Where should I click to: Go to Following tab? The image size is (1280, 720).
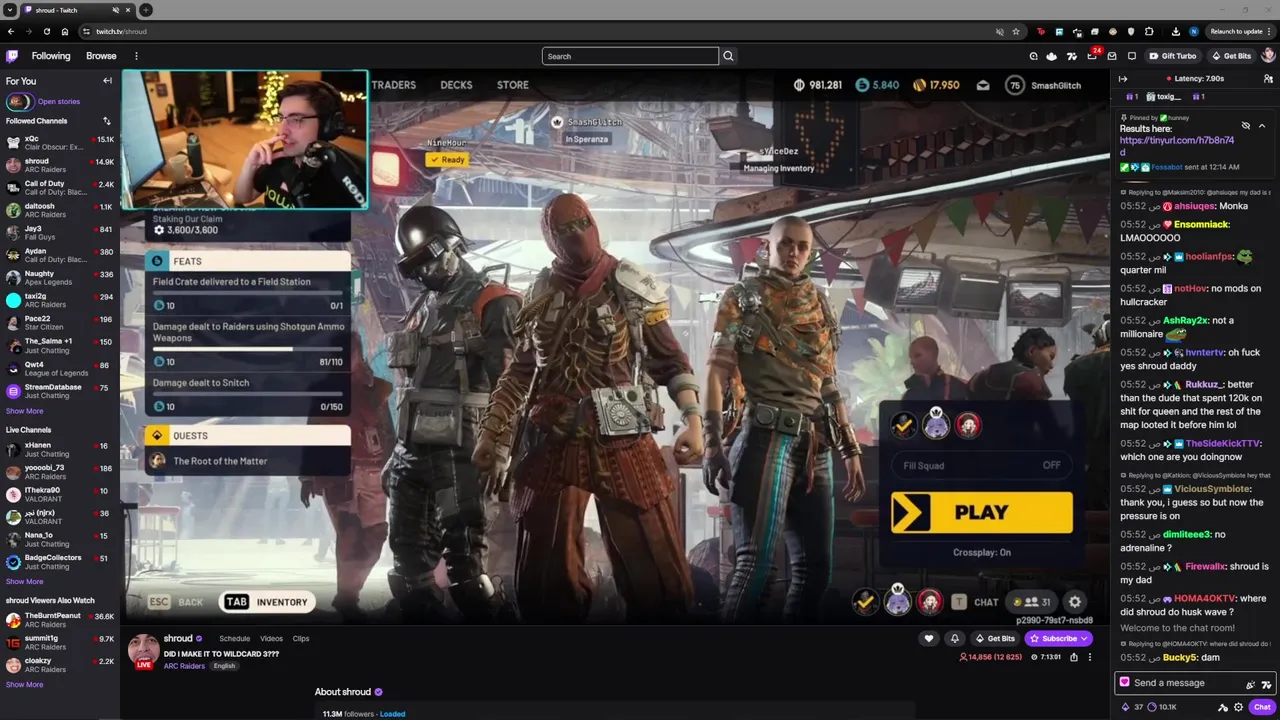51,56
